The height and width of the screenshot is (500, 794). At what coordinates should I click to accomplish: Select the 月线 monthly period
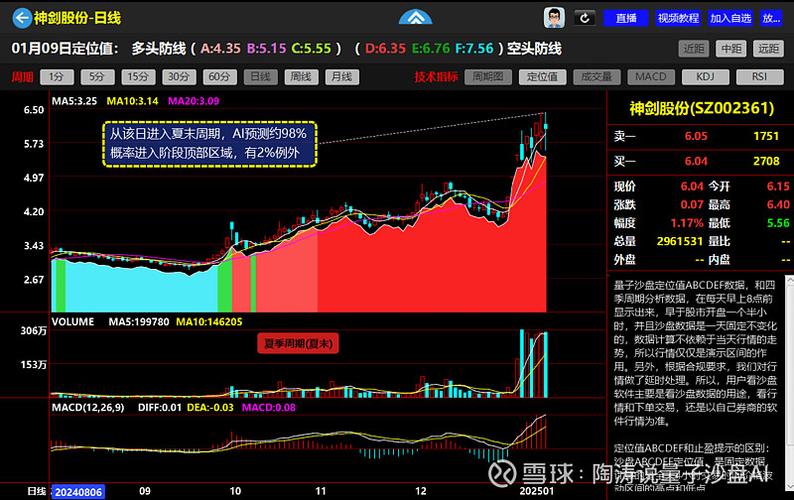(x=342, y=77)
